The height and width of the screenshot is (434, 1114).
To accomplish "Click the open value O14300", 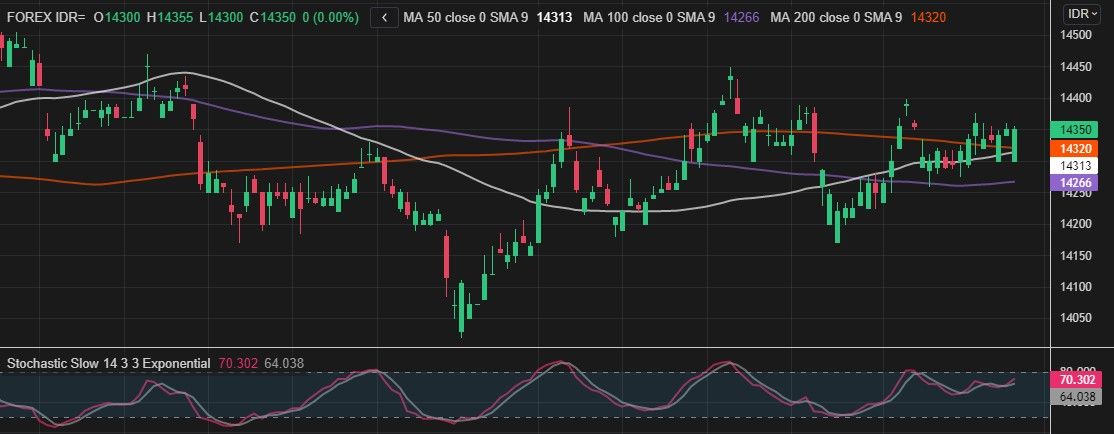I will pos(117,18).
